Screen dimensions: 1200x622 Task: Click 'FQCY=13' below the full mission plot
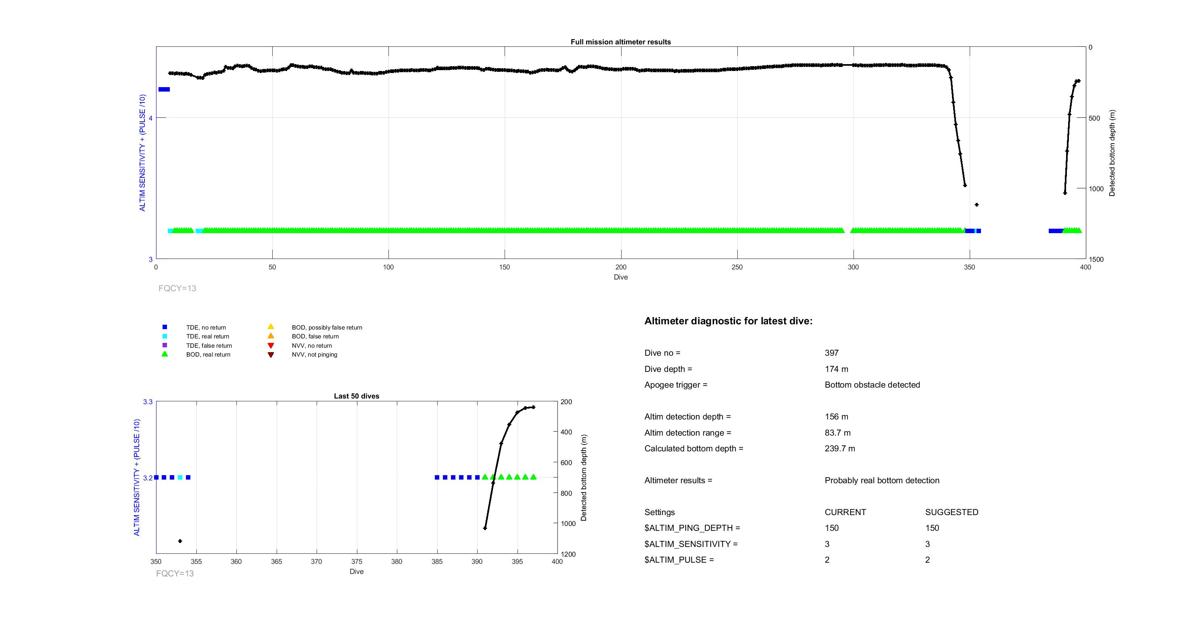tap(177, 287)
